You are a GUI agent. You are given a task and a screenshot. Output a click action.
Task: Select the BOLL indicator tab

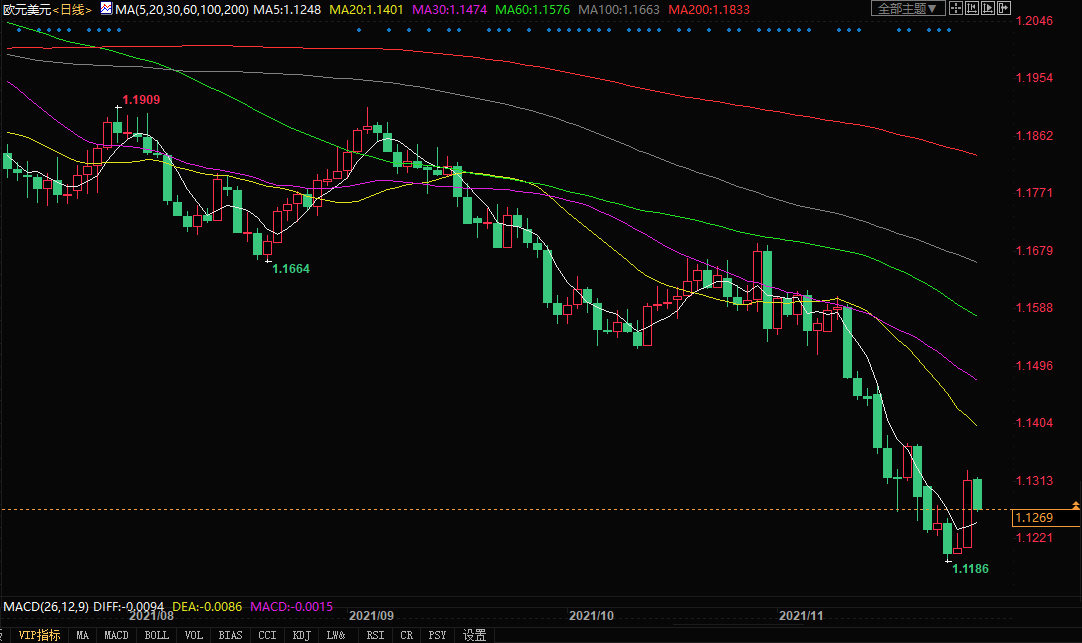156,635
